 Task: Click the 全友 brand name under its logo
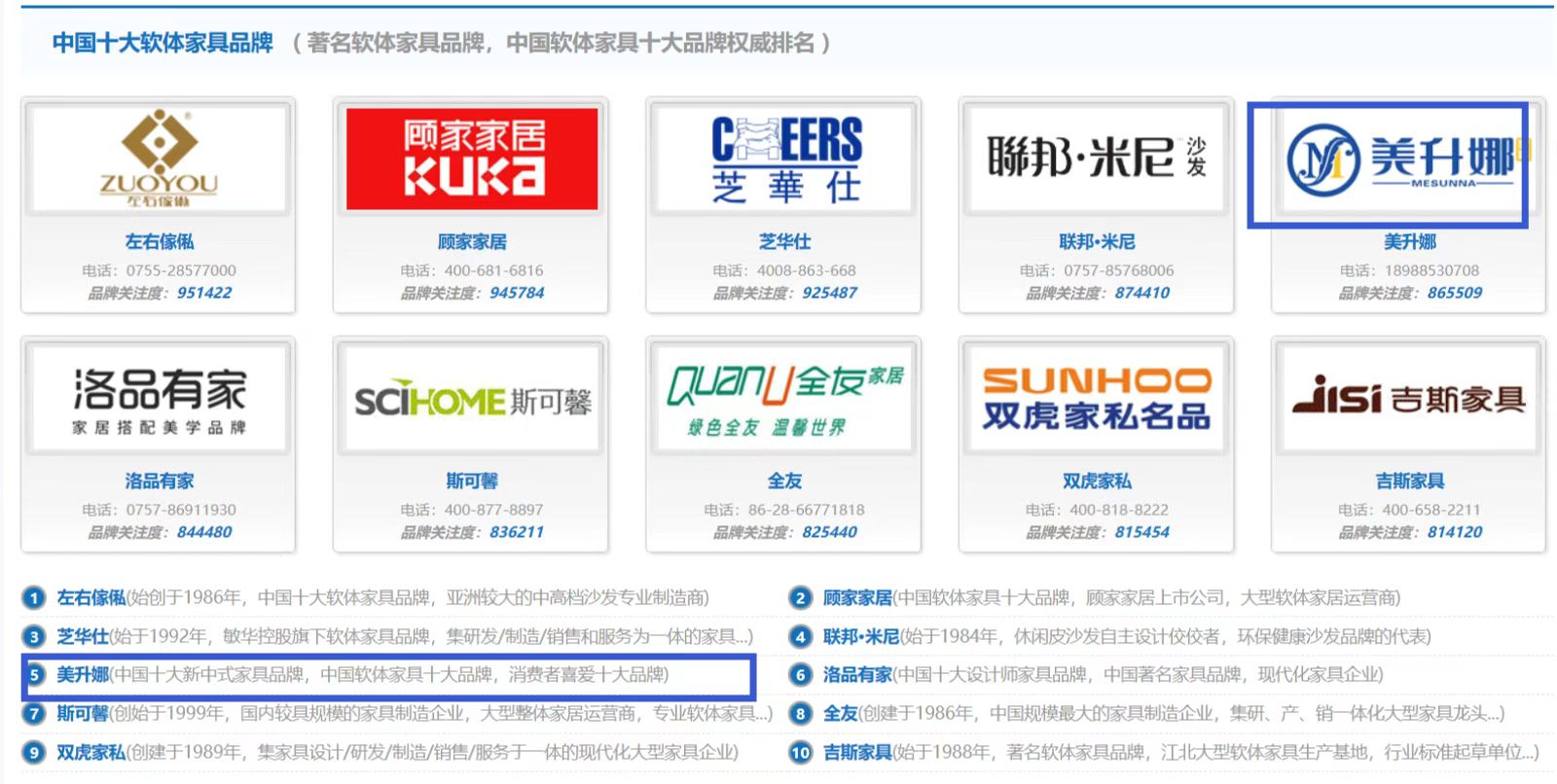point(784,481)
